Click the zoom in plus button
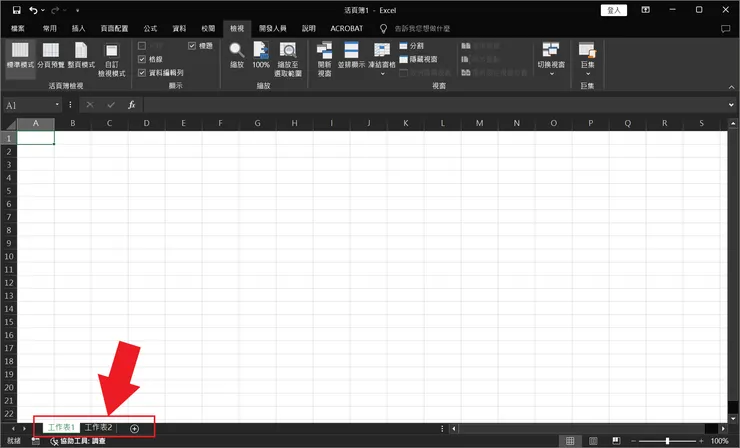Screen dimensions: 740x448 [x=701, y=441]
